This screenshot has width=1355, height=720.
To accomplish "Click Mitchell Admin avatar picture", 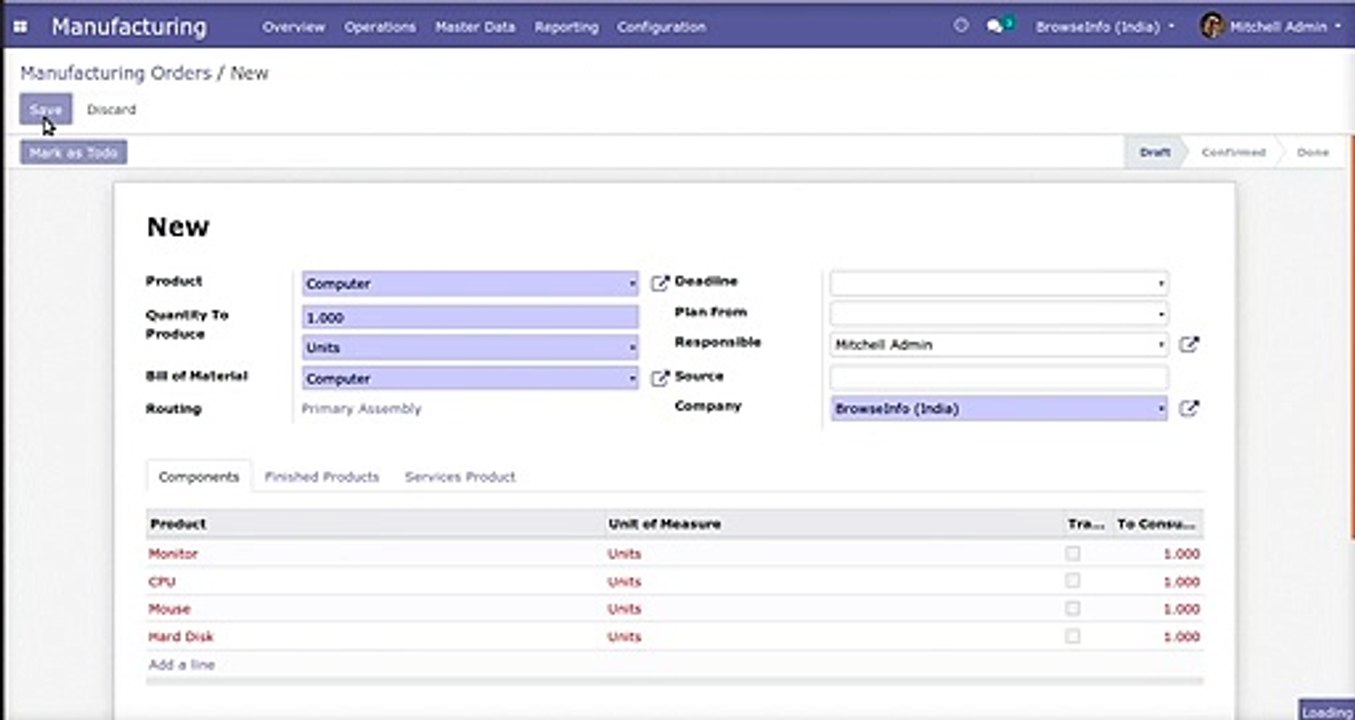I will [1212, 27].
